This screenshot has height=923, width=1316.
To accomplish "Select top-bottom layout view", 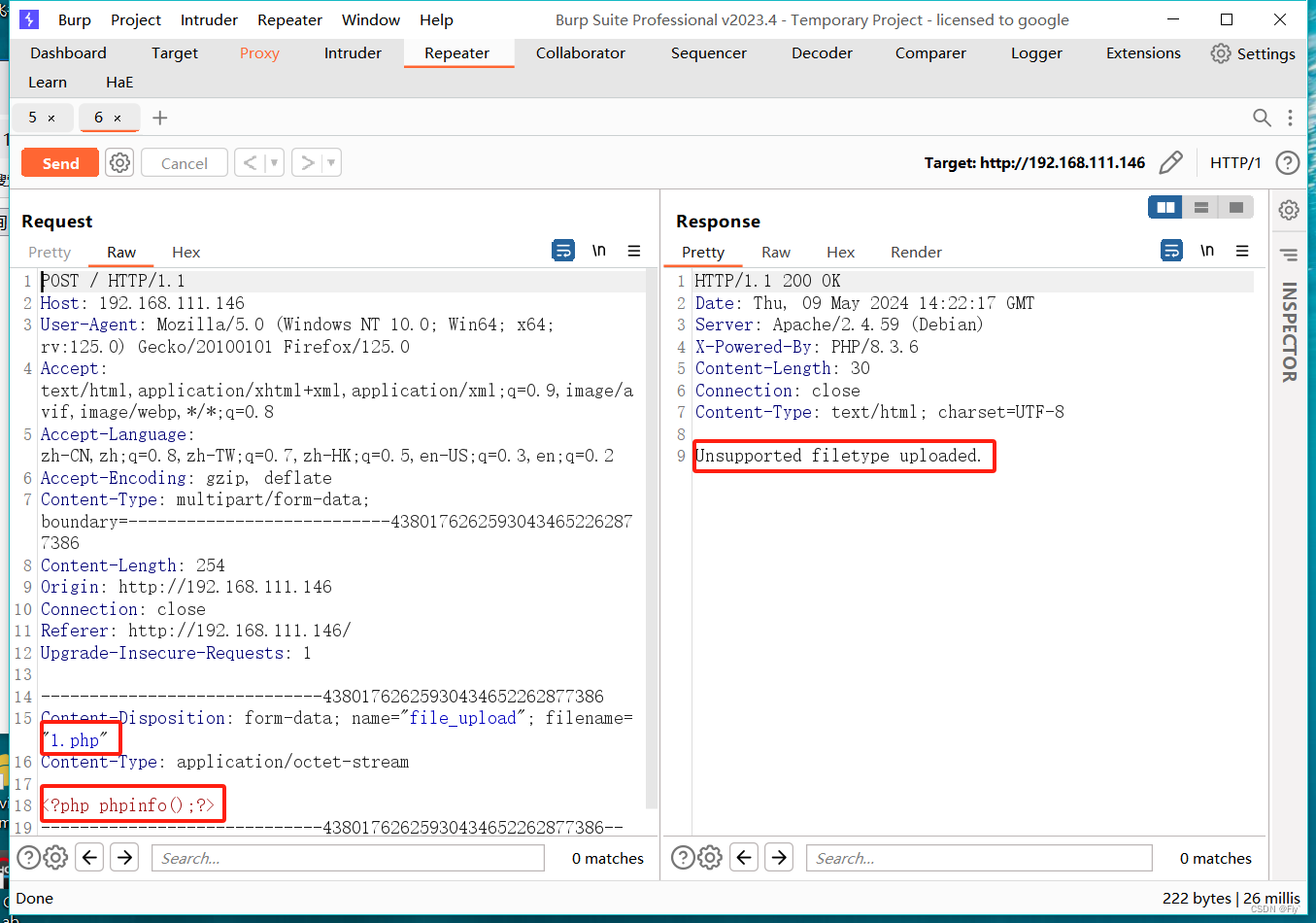I will point(1201,207).
